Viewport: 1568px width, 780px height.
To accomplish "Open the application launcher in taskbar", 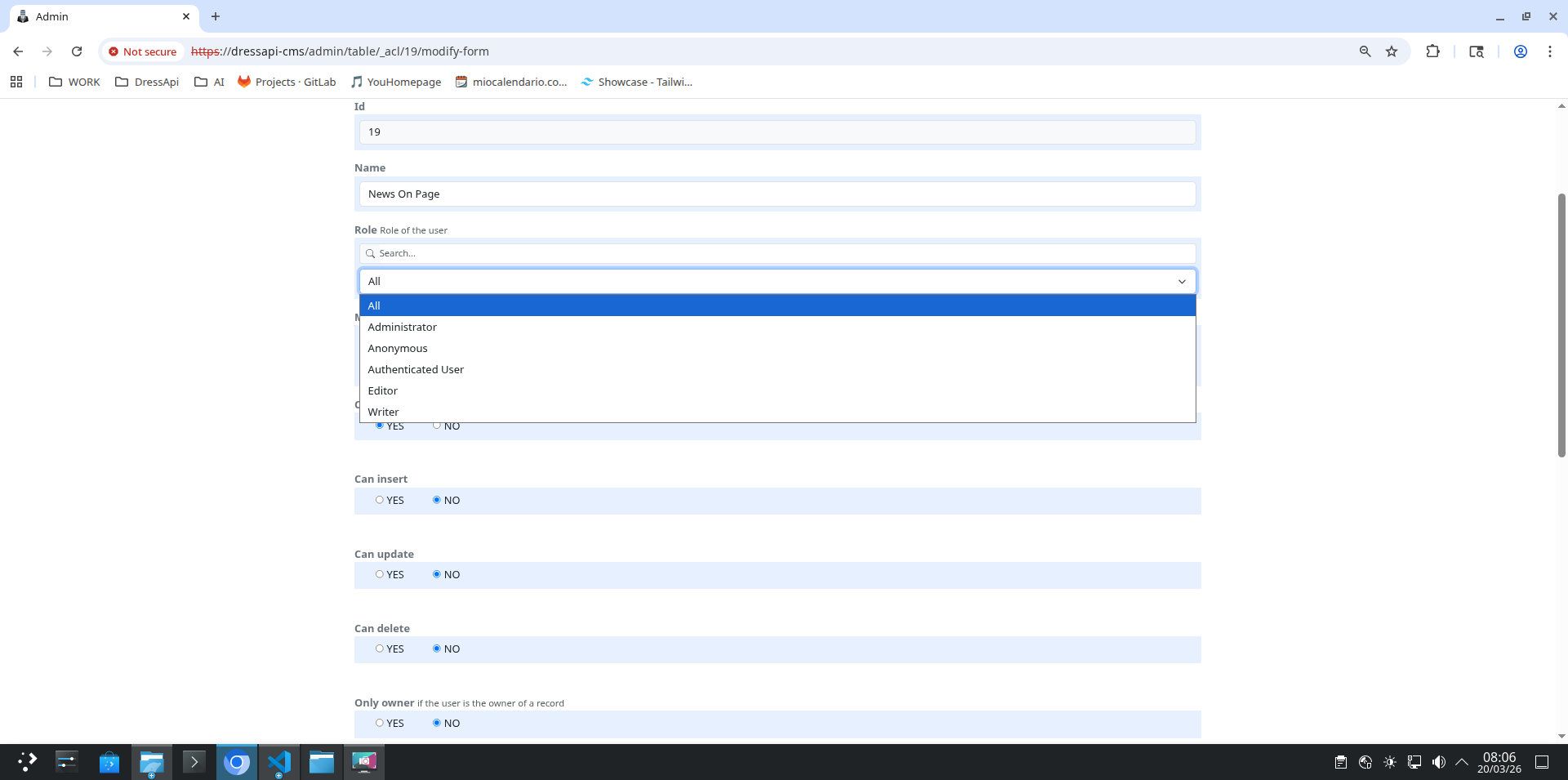I will pyautogui.click(x=27, y=762).
